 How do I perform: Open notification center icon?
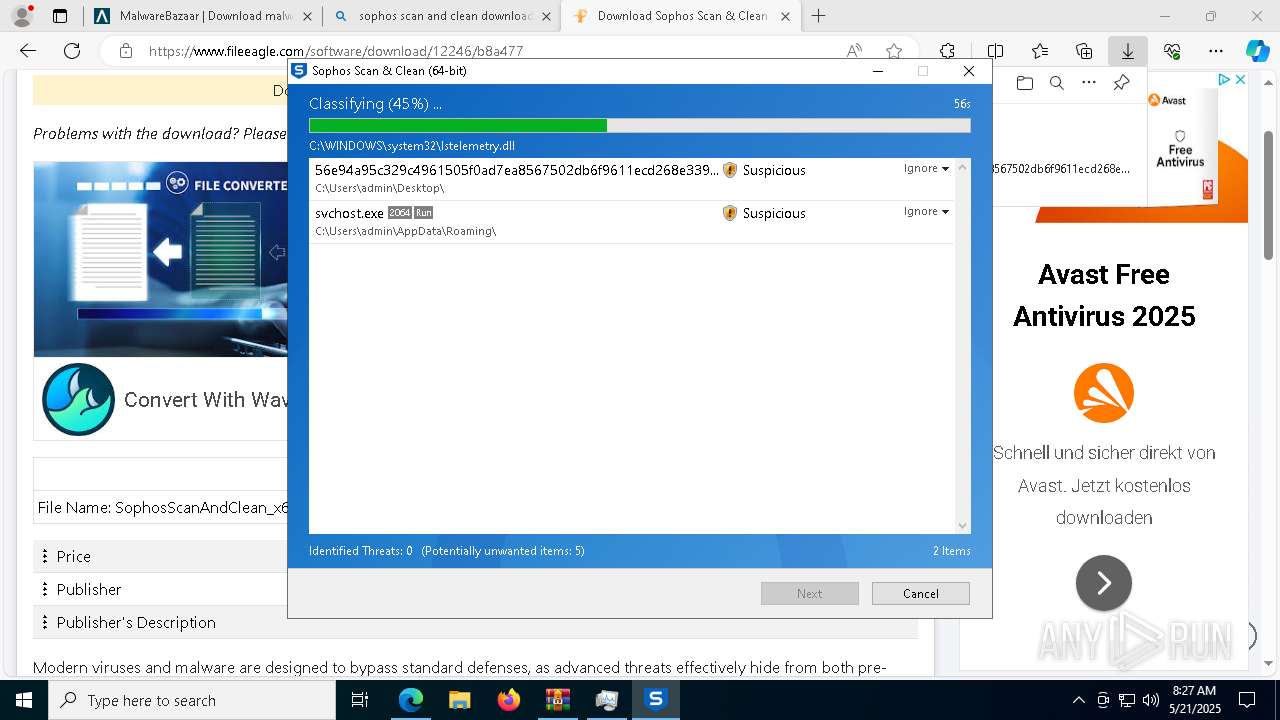pyautogui.click(x=1247, y=700)
